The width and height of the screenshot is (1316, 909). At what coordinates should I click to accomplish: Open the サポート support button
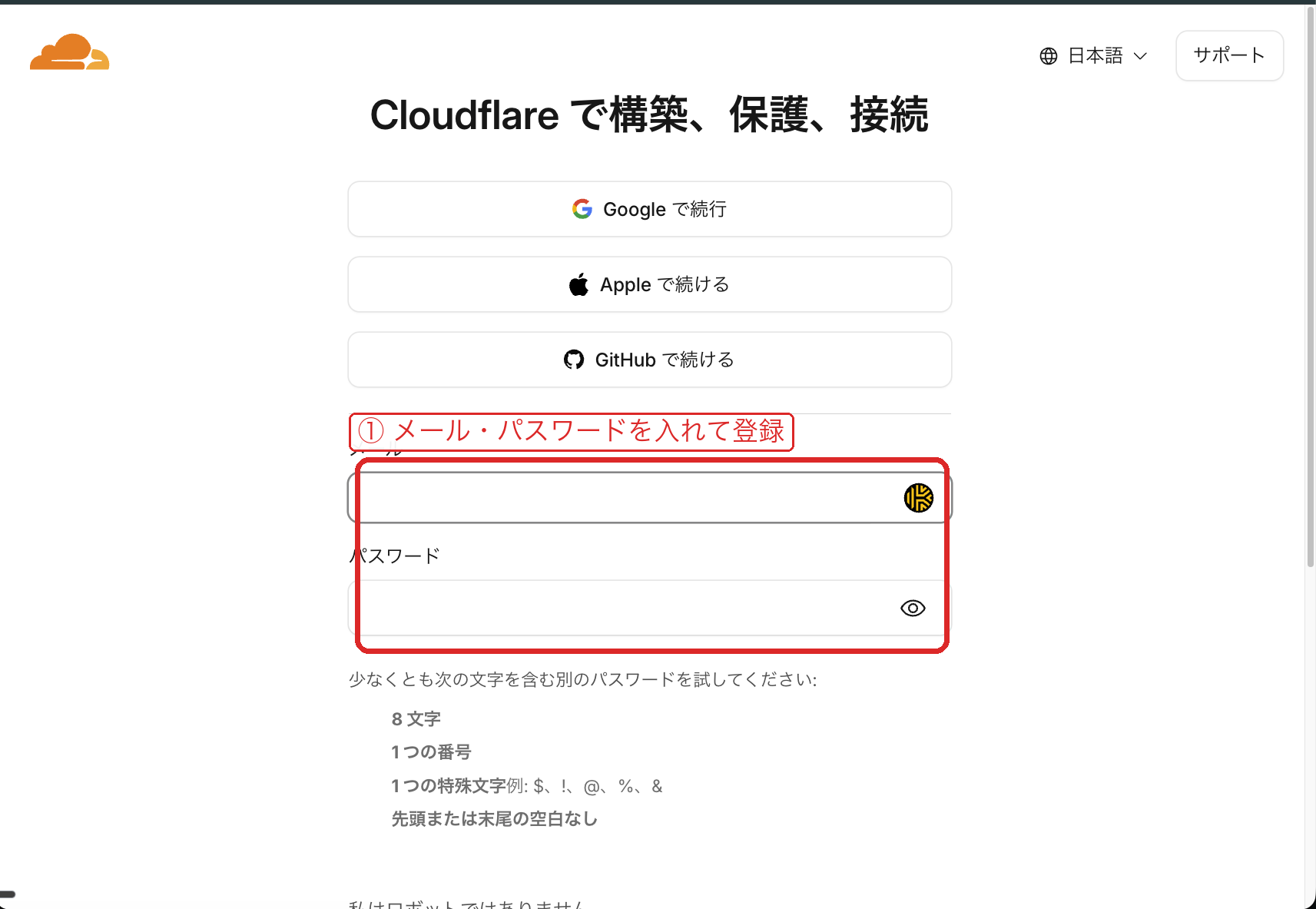pos(1229,55)
